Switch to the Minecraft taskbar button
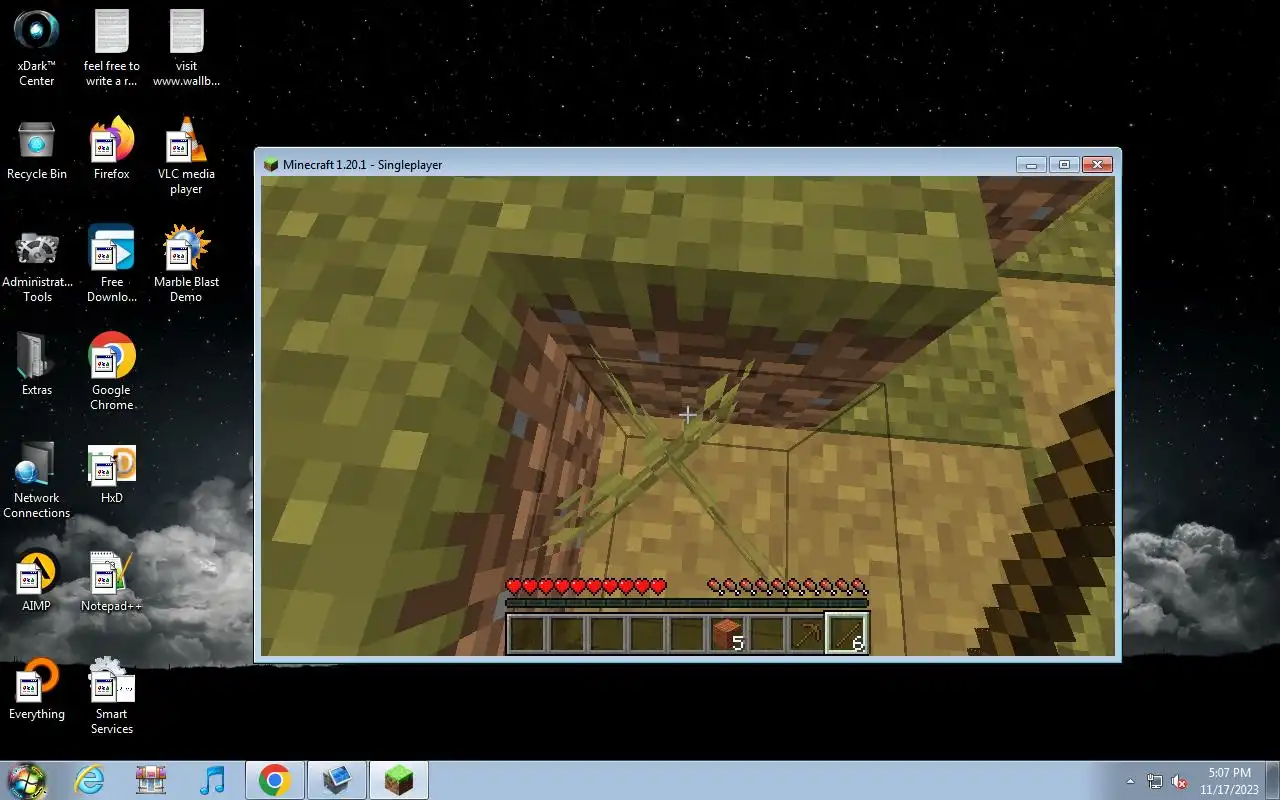The width and height of the screenshot is (1280, 800). (399, 780)
